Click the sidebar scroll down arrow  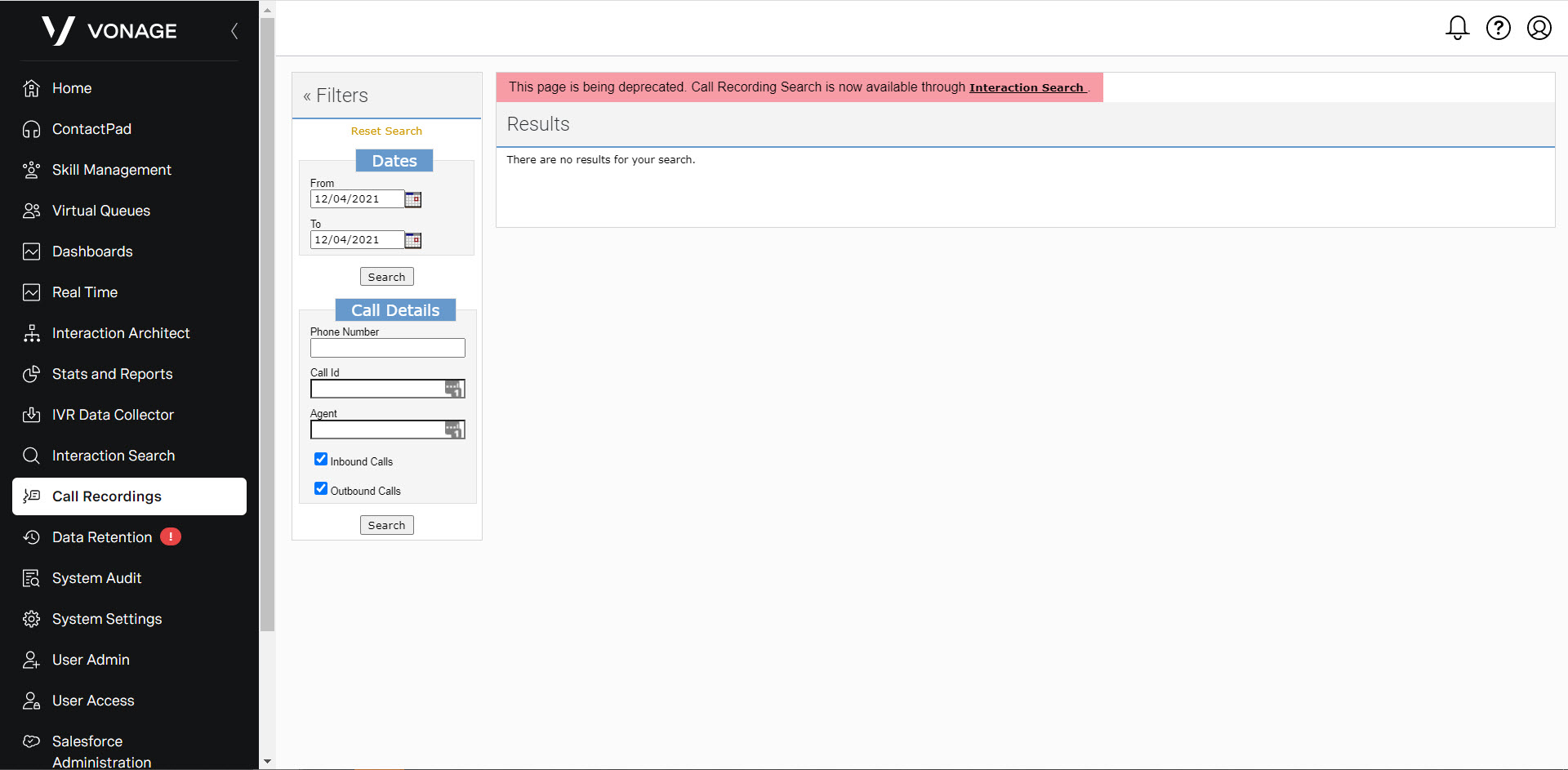coord(267,761)
